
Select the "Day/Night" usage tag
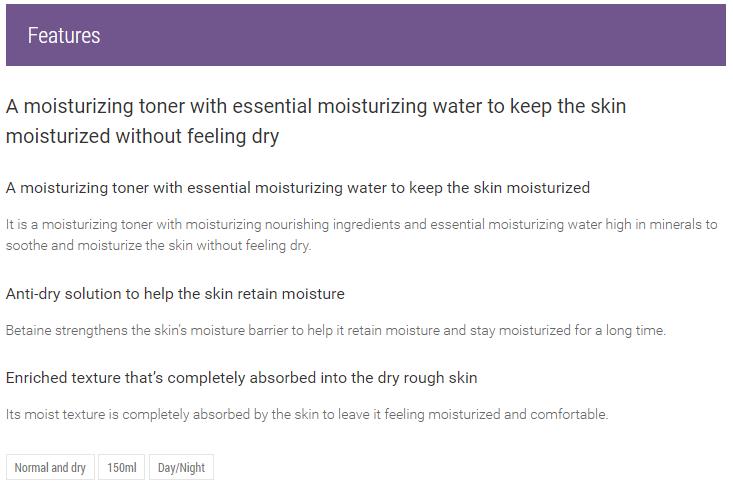181,468
